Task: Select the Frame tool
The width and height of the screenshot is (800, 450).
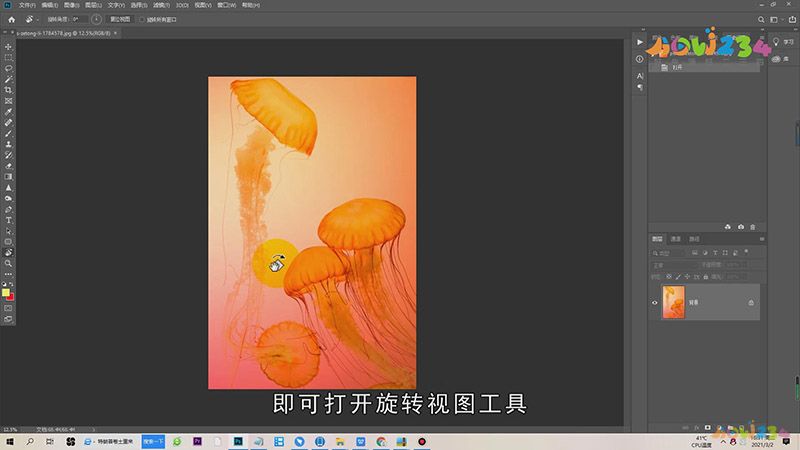Action: click(8, 101)
